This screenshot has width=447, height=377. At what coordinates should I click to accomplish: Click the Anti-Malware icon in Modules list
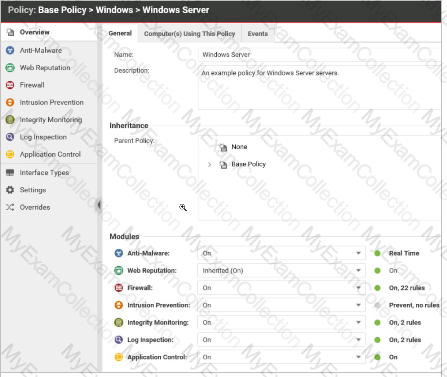(x=119, y=253)
